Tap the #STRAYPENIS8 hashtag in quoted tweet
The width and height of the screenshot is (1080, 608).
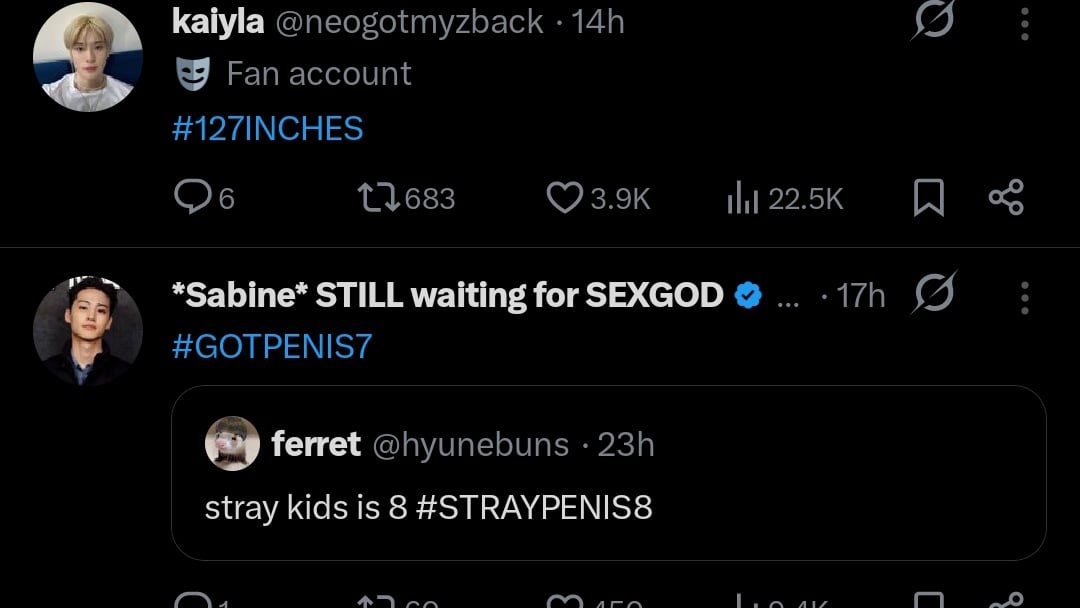[x=533, y=507]
